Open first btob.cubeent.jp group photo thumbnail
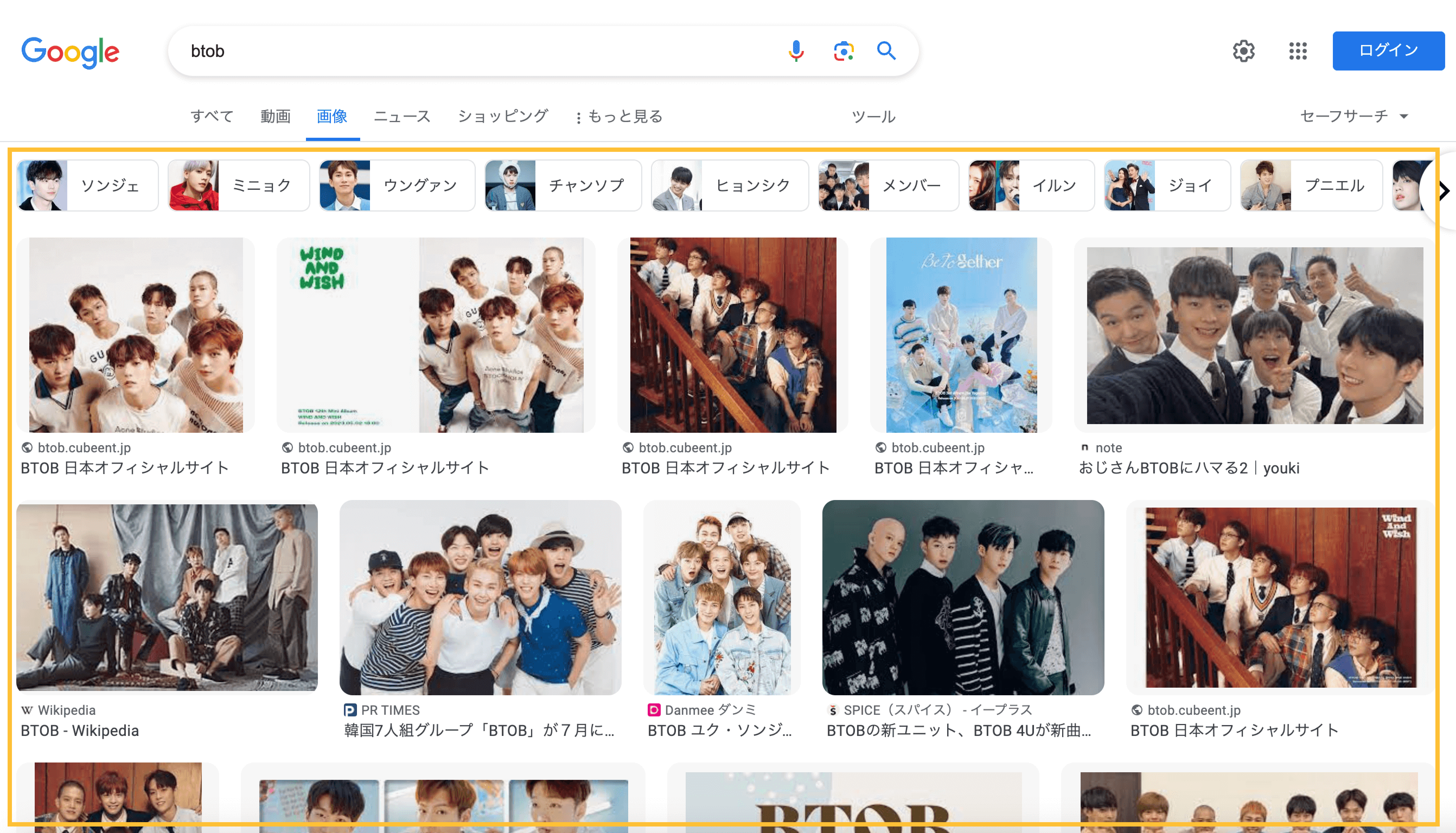This screenshot has height=833, width=1456. tap(136, 335)
